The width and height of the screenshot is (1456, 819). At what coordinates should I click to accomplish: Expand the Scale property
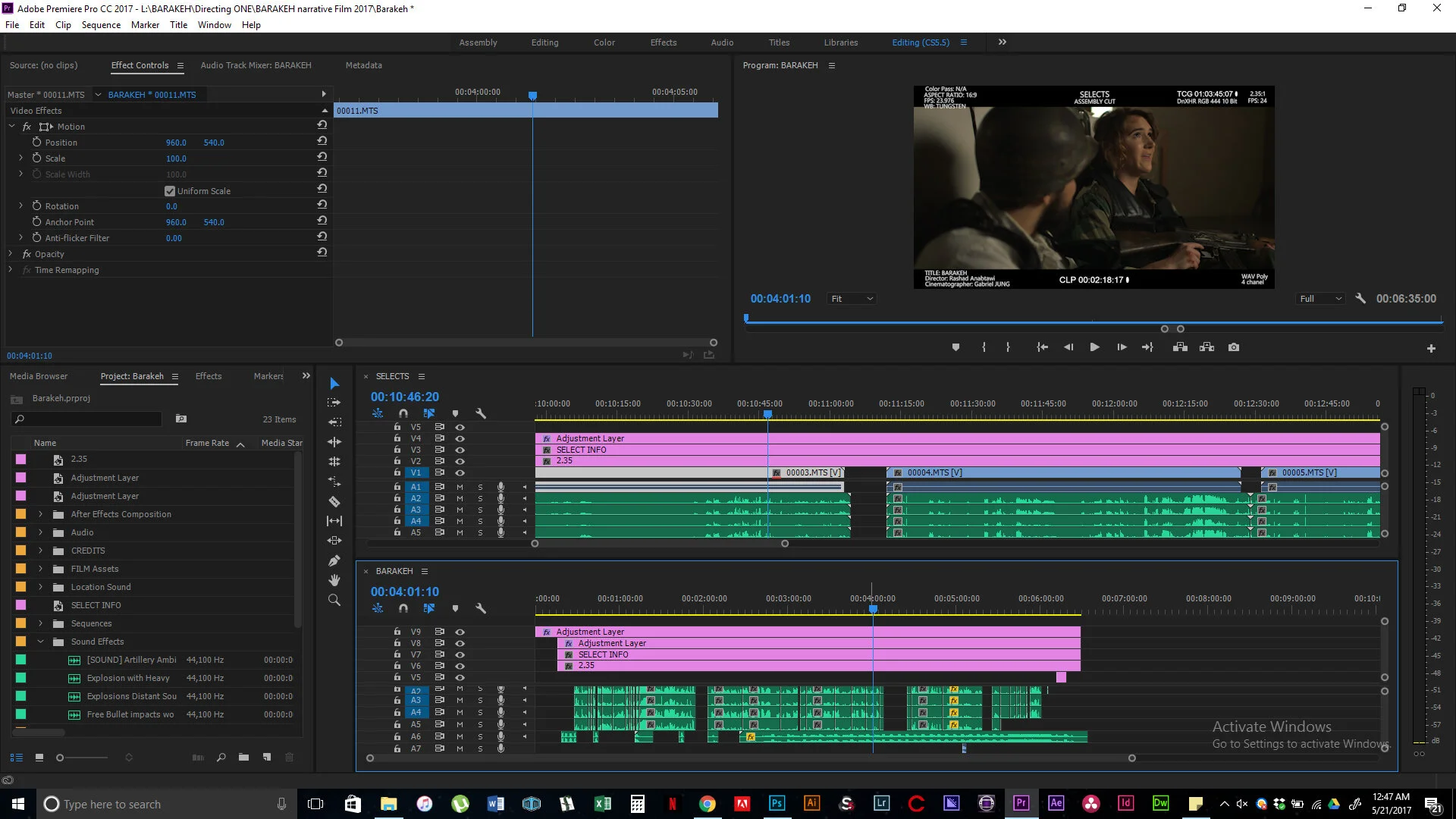tap(21, 158)
